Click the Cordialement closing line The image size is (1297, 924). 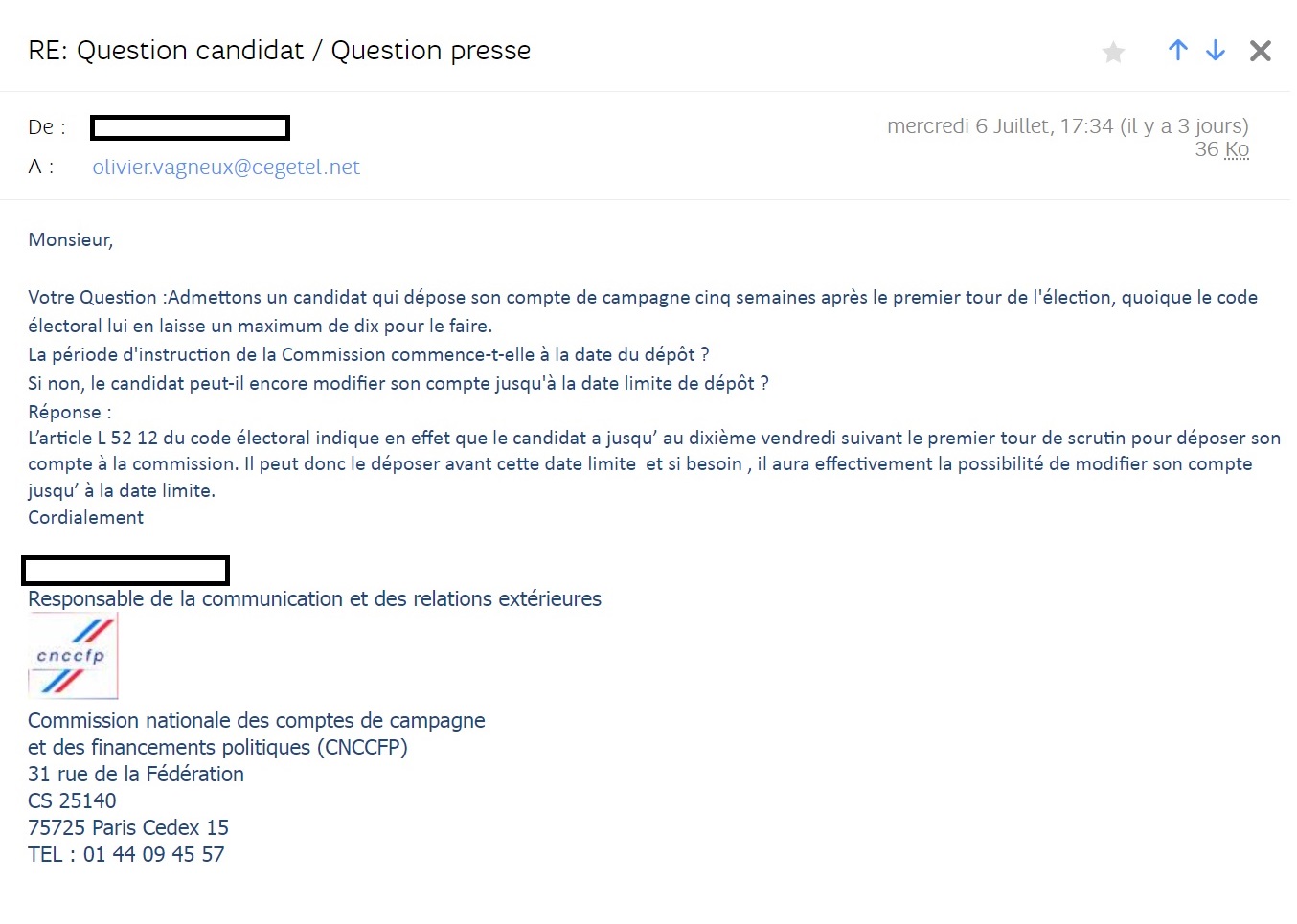click(86, 518)
